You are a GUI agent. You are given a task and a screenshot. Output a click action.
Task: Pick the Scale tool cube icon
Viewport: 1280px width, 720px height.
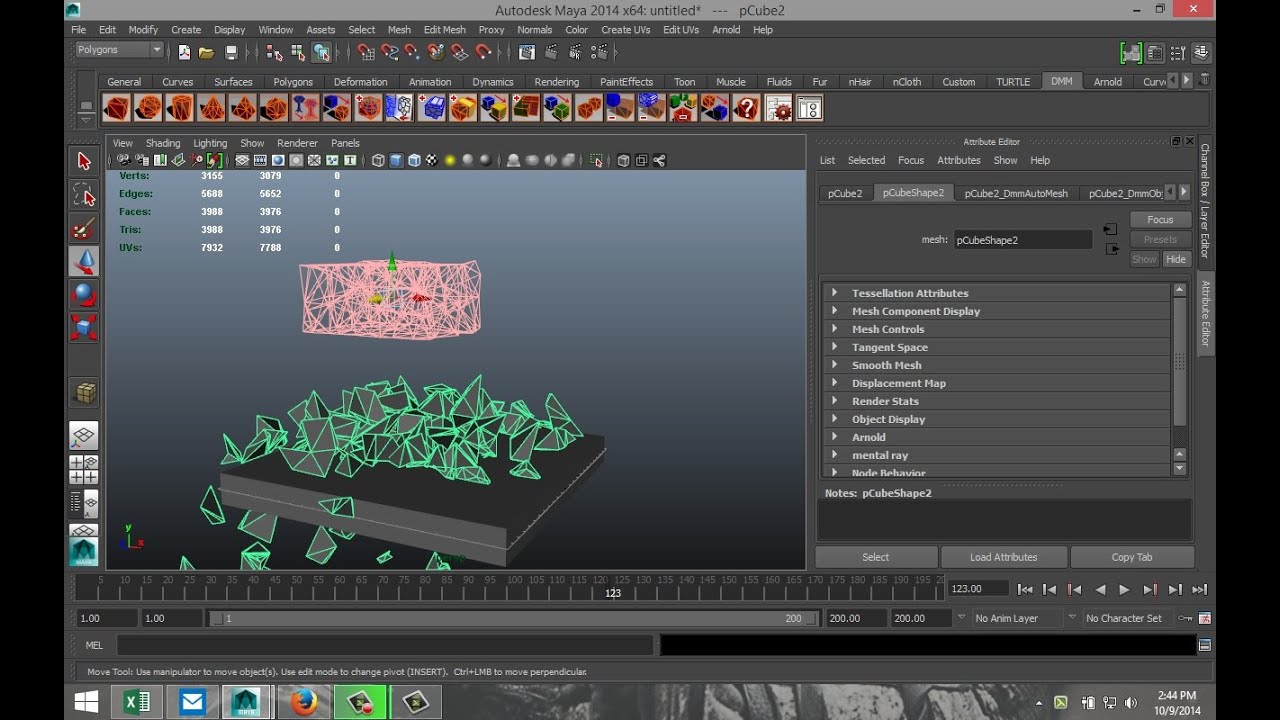click(x=84, y=328)
